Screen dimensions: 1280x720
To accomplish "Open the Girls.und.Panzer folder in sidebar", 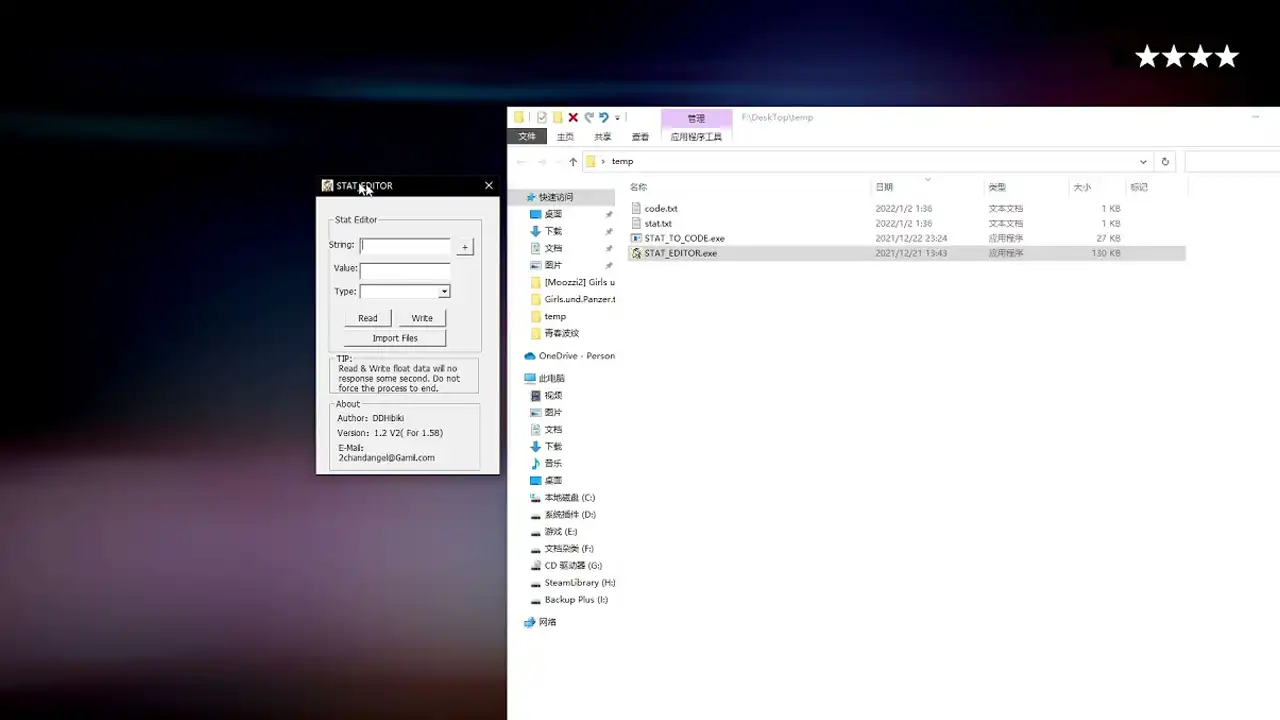I will click(x=579, y=299).
